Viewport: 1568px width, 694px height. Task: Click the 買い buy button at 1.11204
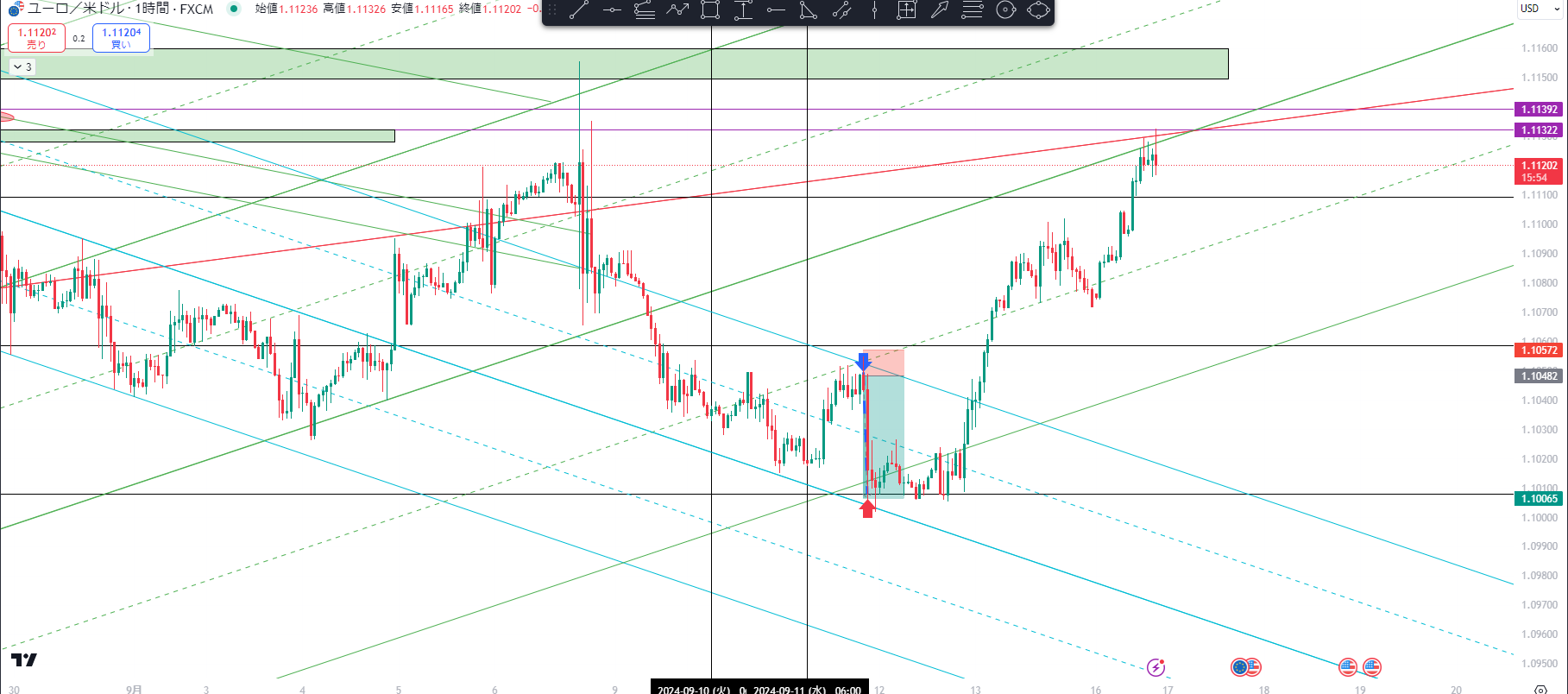121,38
